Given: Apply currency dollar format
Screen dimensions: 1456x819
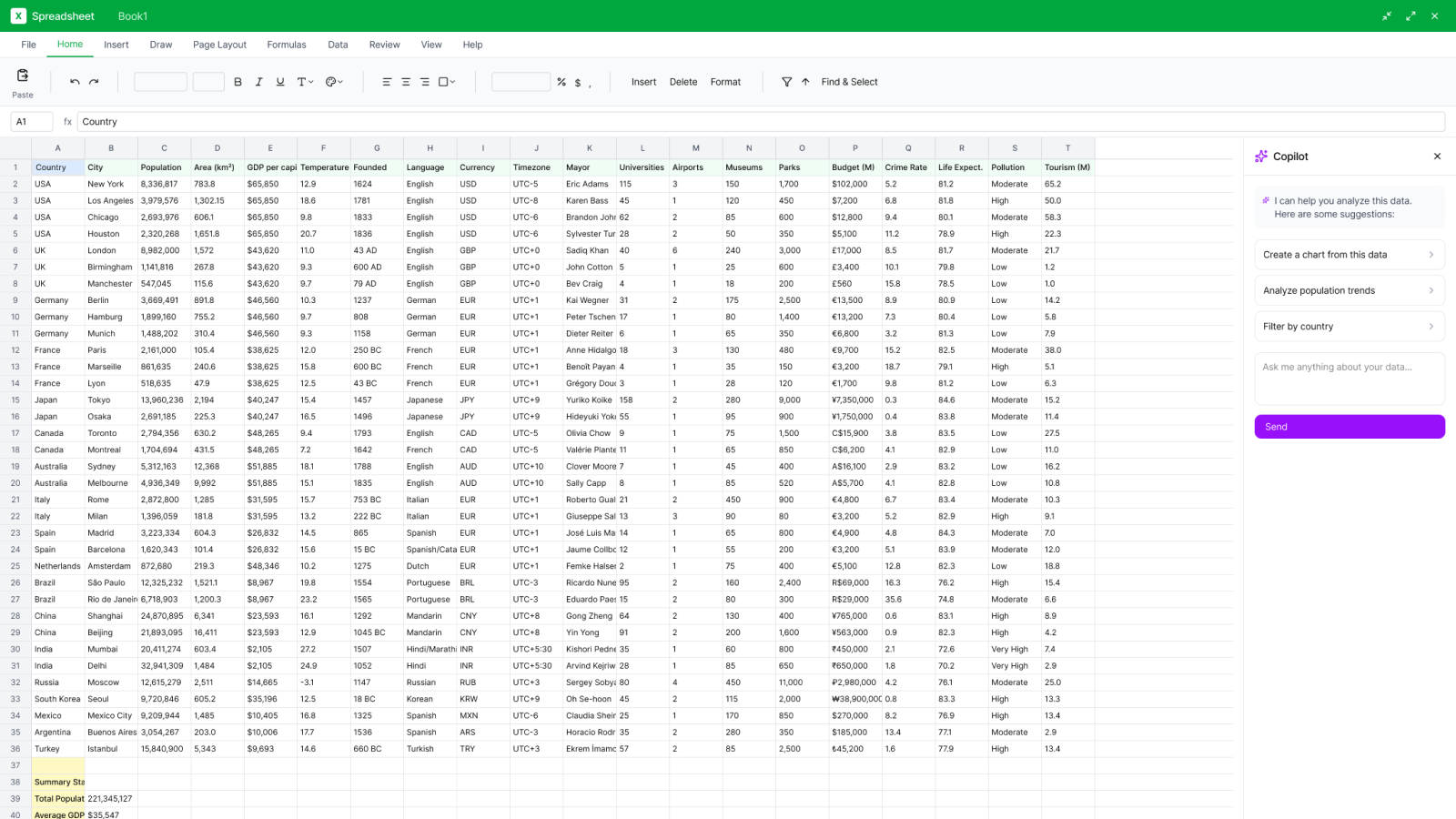Looking at the screenshot, I should (578, 82).
